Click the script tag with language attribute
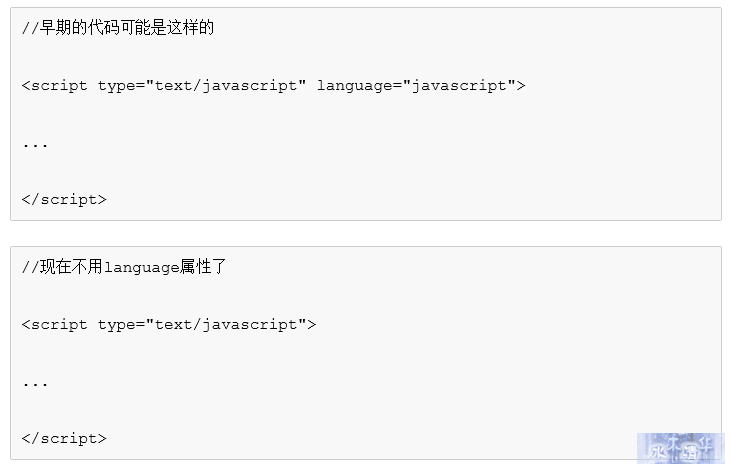The width and height of the screenshot is (730, 469). click(x=273, y=86)
